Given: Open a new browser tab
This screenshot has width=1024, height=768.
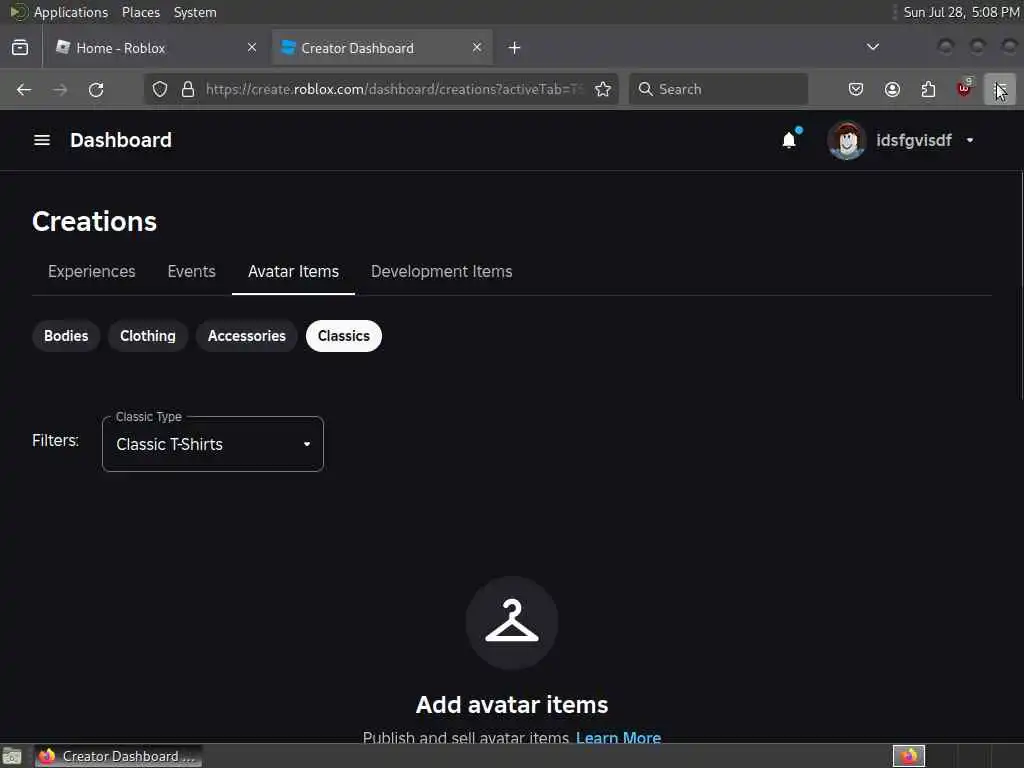Looking at the screenshot, I should coord(515,48).
